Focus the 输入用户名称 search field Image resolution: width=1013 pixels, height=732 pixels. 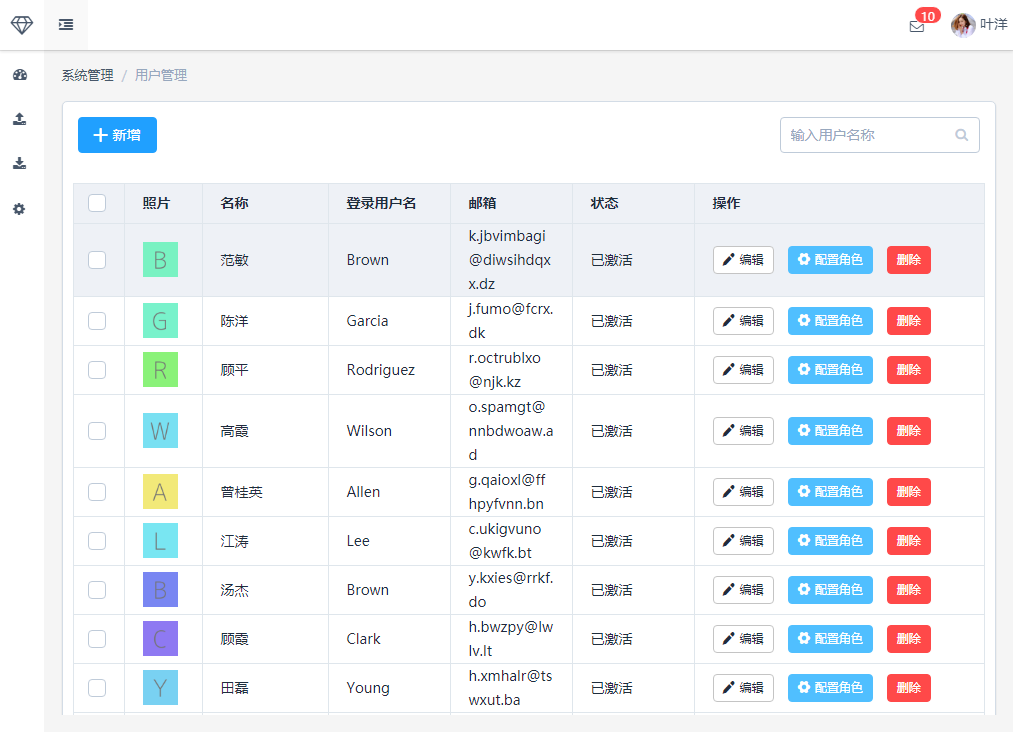coord(866,135)
